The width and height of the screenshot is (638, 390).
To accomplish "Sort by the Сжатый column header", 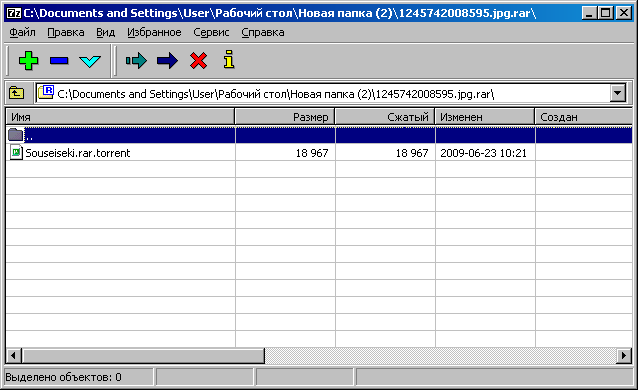I will click(385, 117).
